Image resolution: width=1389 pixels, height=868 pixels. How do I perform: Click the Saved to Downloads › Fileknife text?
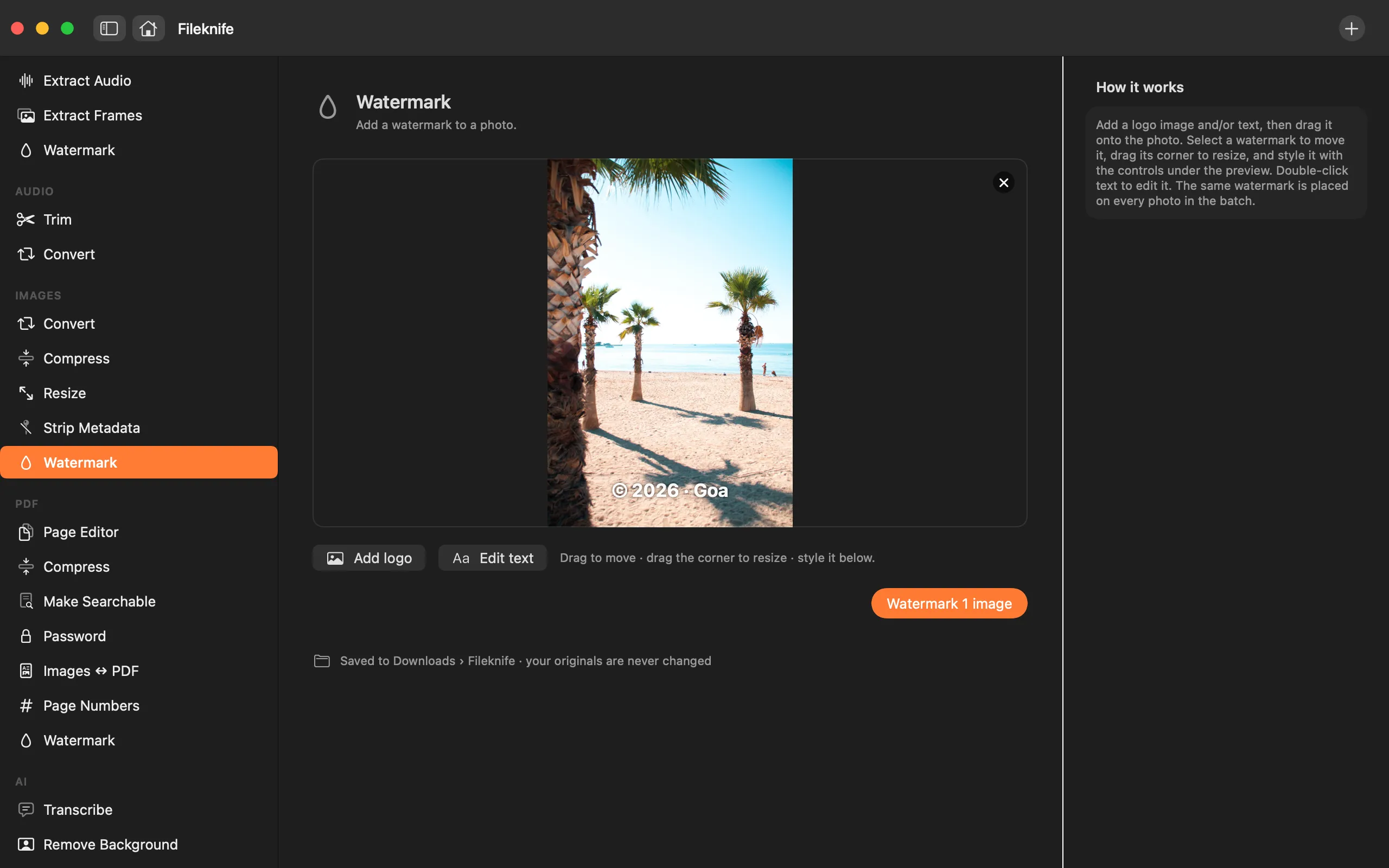click(x=428, y=661)
